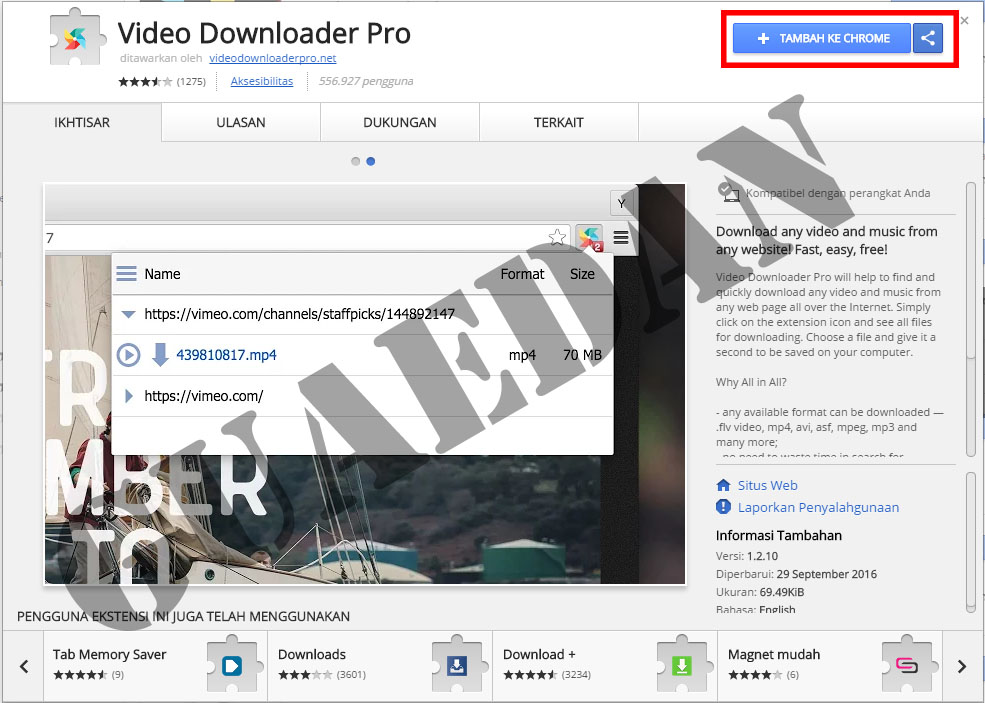
Task: Click the Format column header
Action: point(522,274)
